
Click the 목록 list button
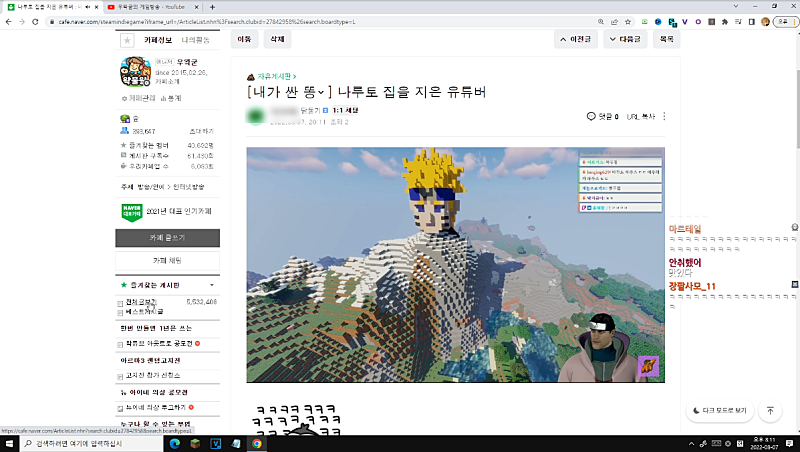pyautogui.click(x=666, y=40)
